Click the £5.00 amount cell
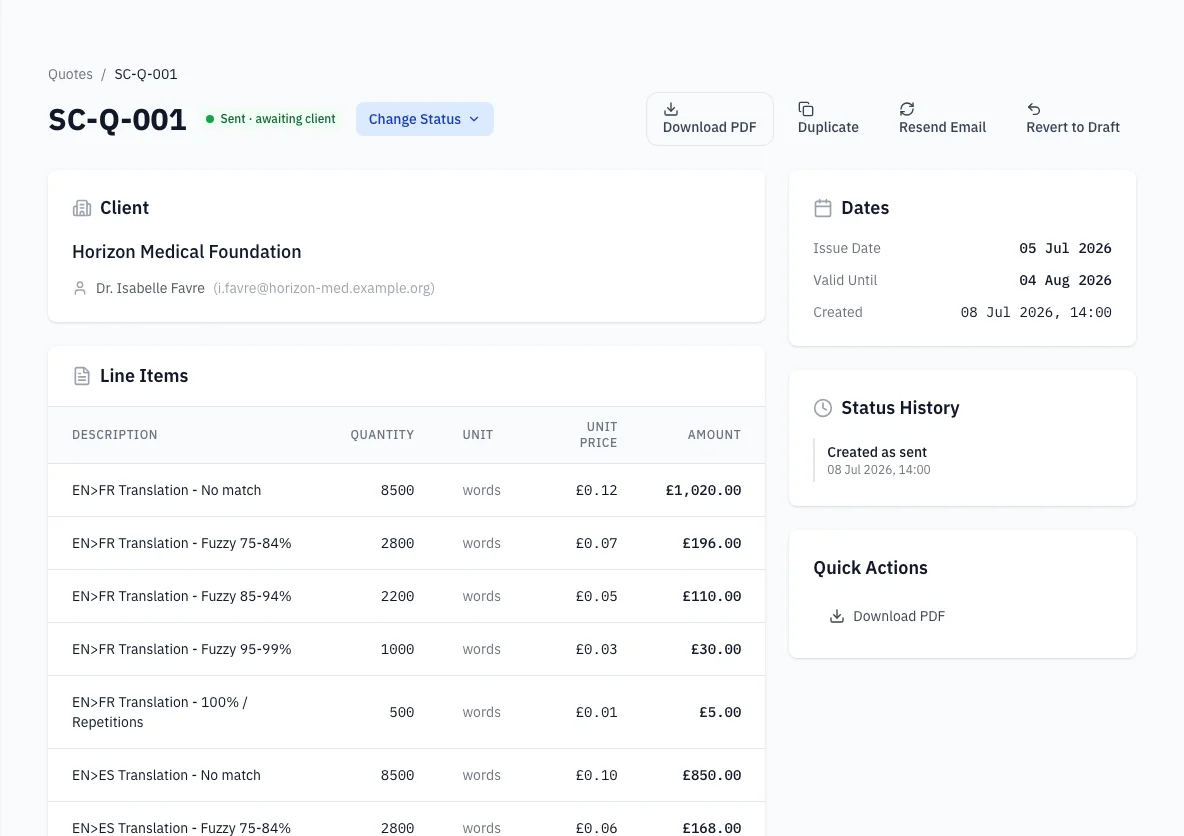 tap(720, 712)
